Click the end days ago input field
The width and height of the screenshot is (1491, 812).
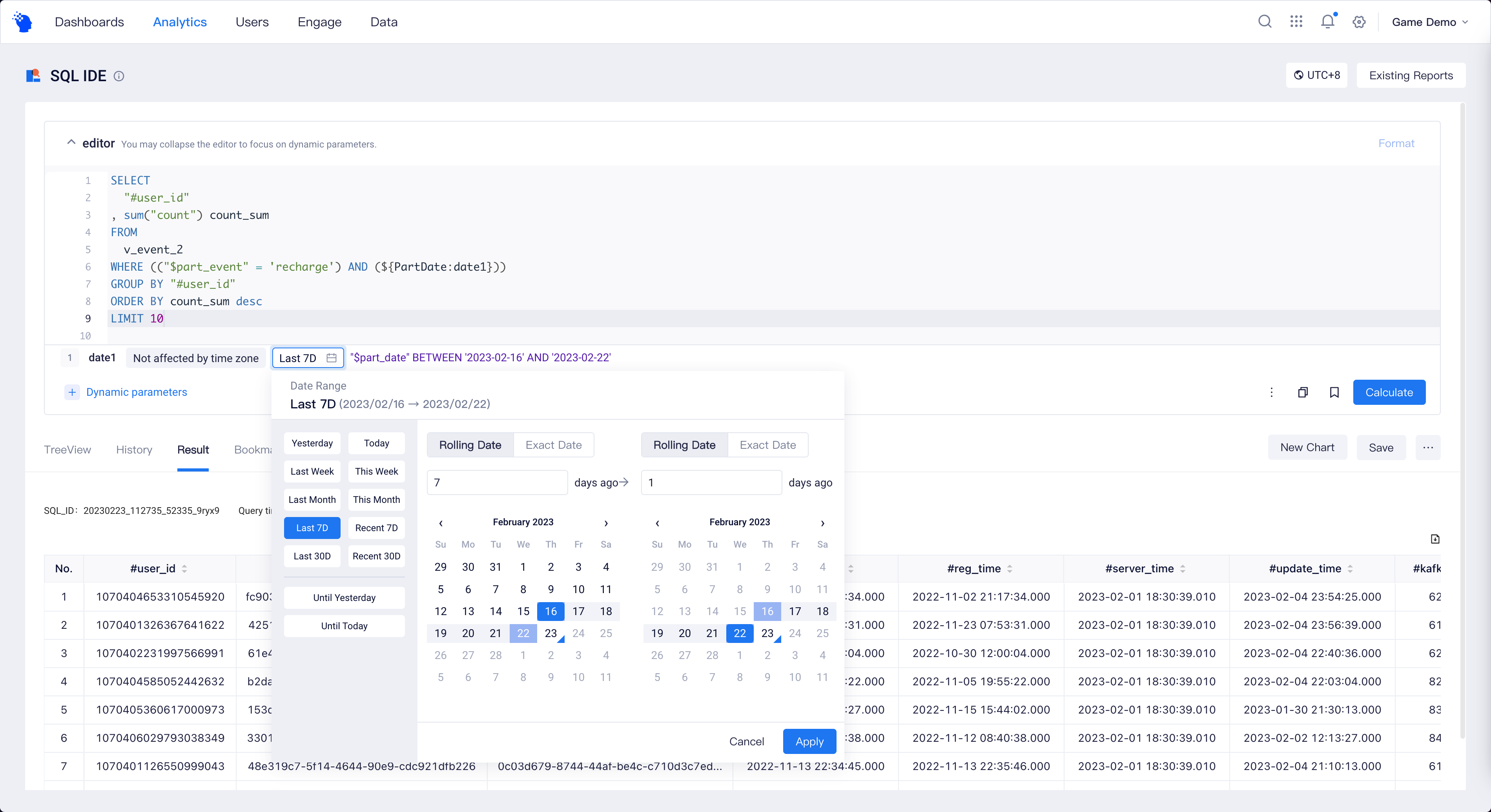[711, 482]
